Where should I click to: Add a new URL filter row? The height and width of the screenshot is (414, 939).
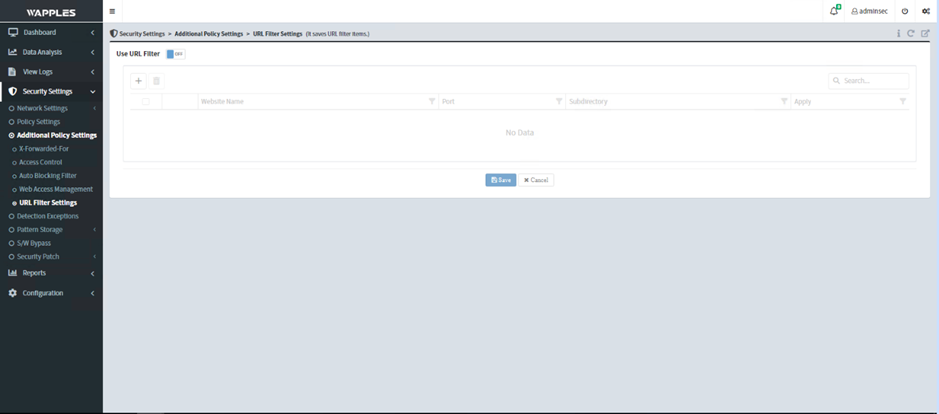pyautogui.click(x=139, y=81)
